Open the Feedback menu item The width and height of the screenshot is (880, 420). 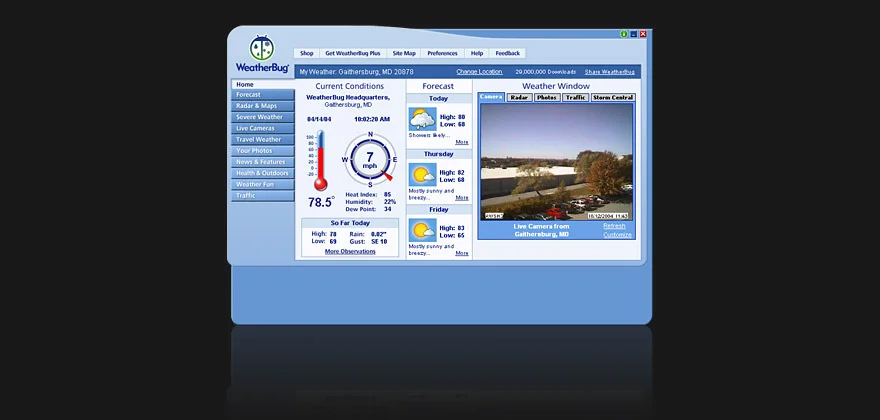point(508,53)
